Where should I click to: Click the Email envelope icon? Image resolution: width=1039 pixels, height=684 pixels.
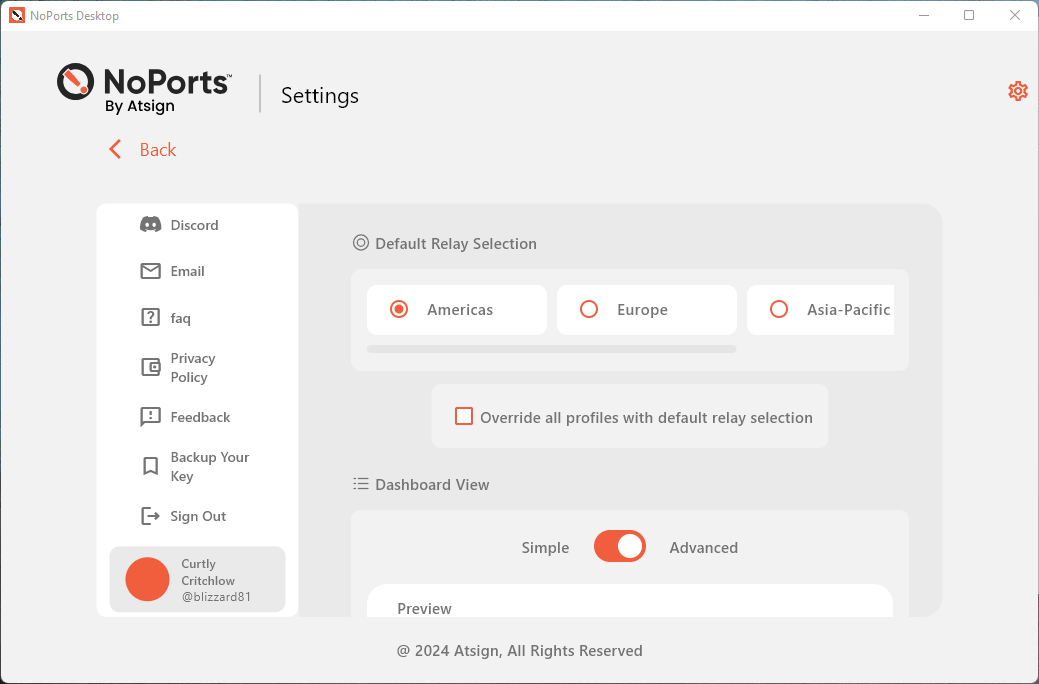pos(151,271)
